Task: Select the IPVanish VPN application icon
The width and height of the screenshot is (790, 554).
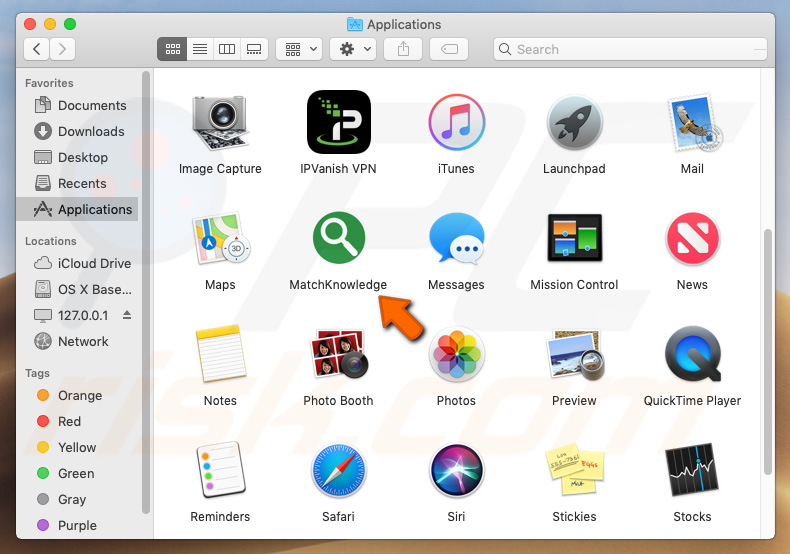Action: point(339,122)
